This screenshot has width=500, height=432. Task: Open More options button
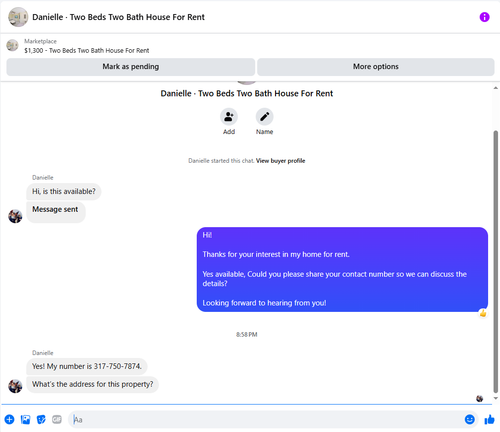(x=376, y=67)
